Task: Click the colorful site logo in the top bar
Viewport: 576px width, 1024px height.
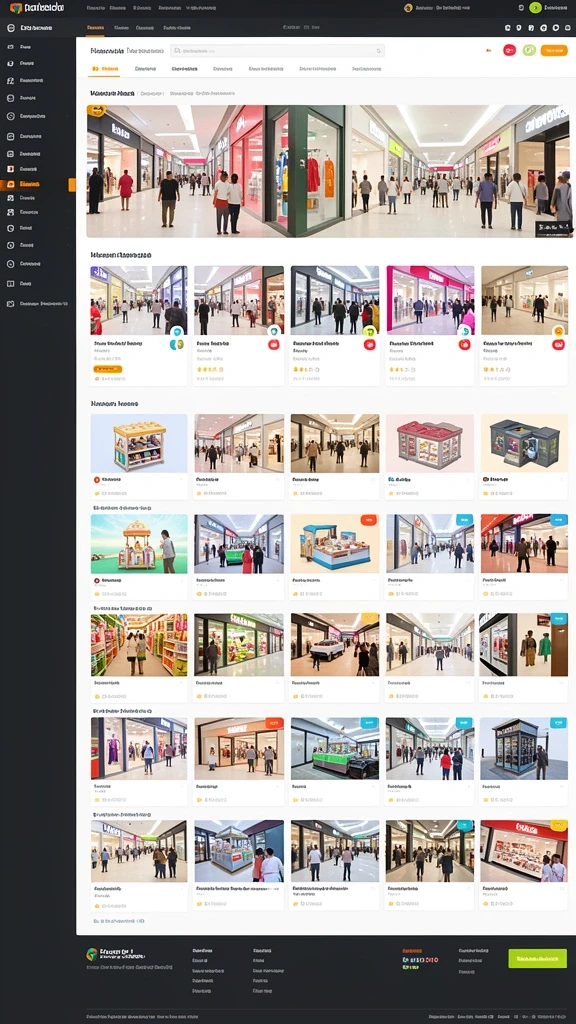Action: pos(16,8)
